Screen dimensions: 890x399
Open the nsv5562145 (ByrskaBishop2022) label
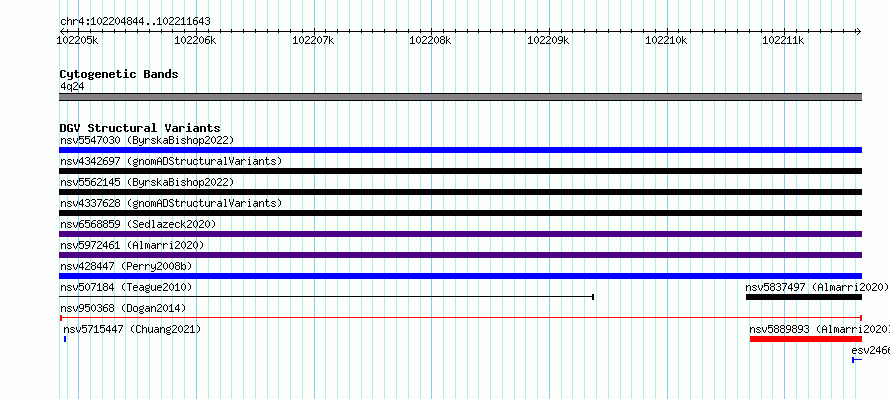[147, 182]
